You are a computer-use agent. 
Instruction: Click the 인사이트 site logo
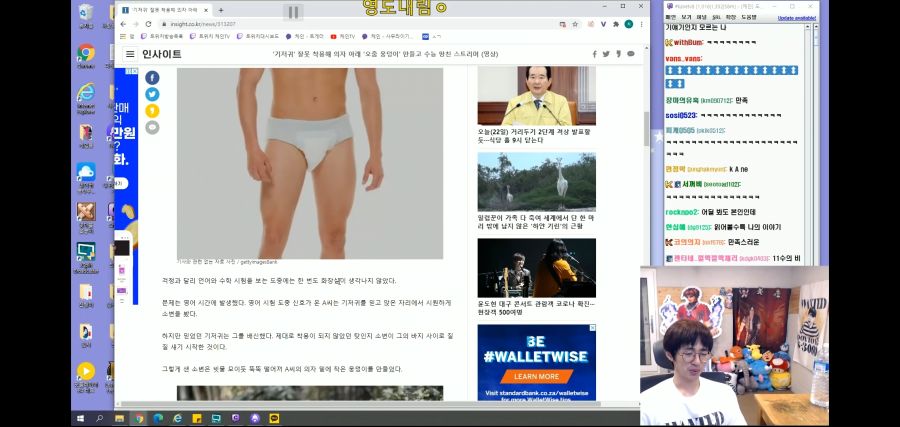point(161,54)
